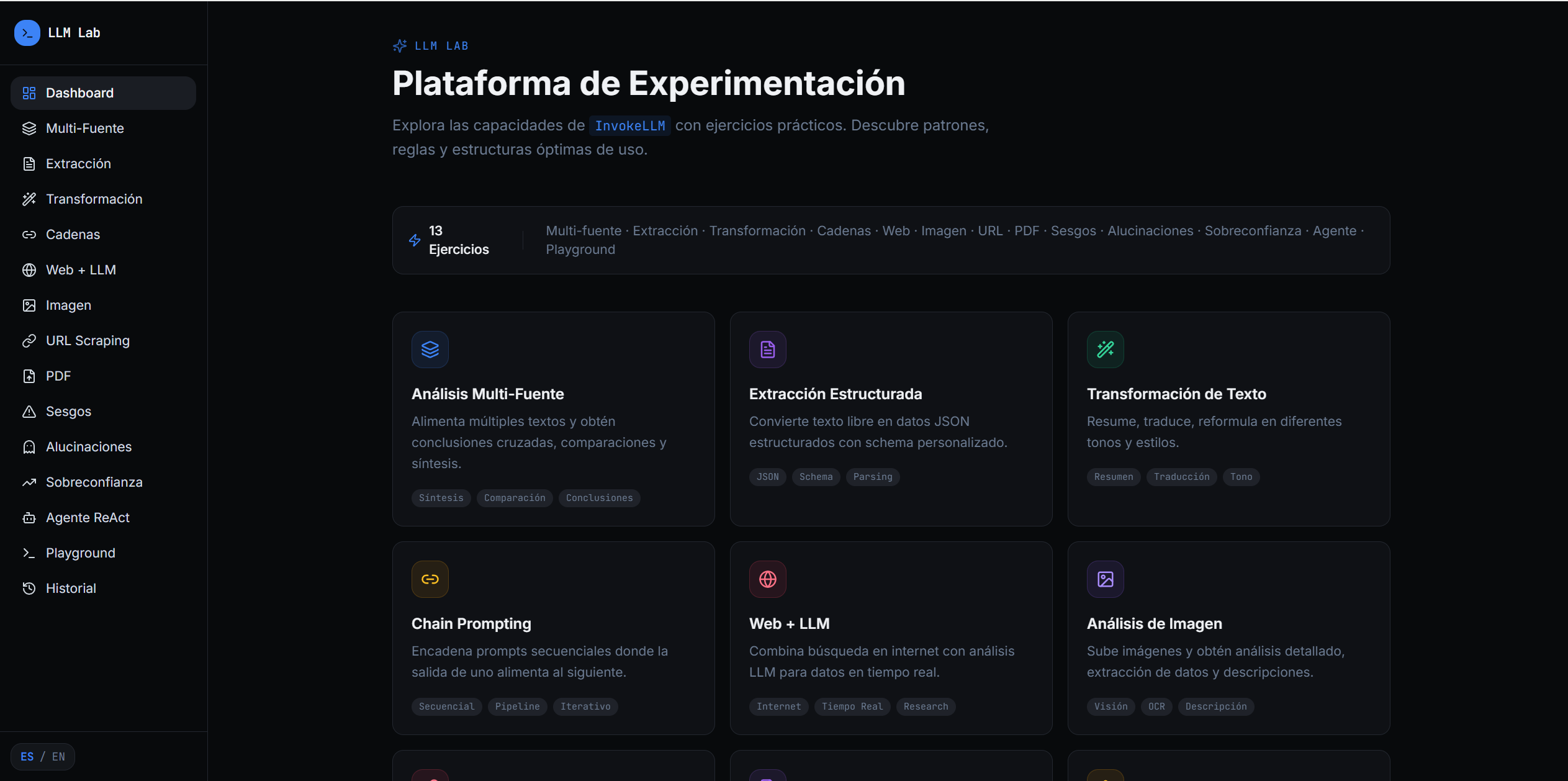The image size is (1568, 781).
Task: Click the Pipeline tag
Action: click(x=518, y=707)
